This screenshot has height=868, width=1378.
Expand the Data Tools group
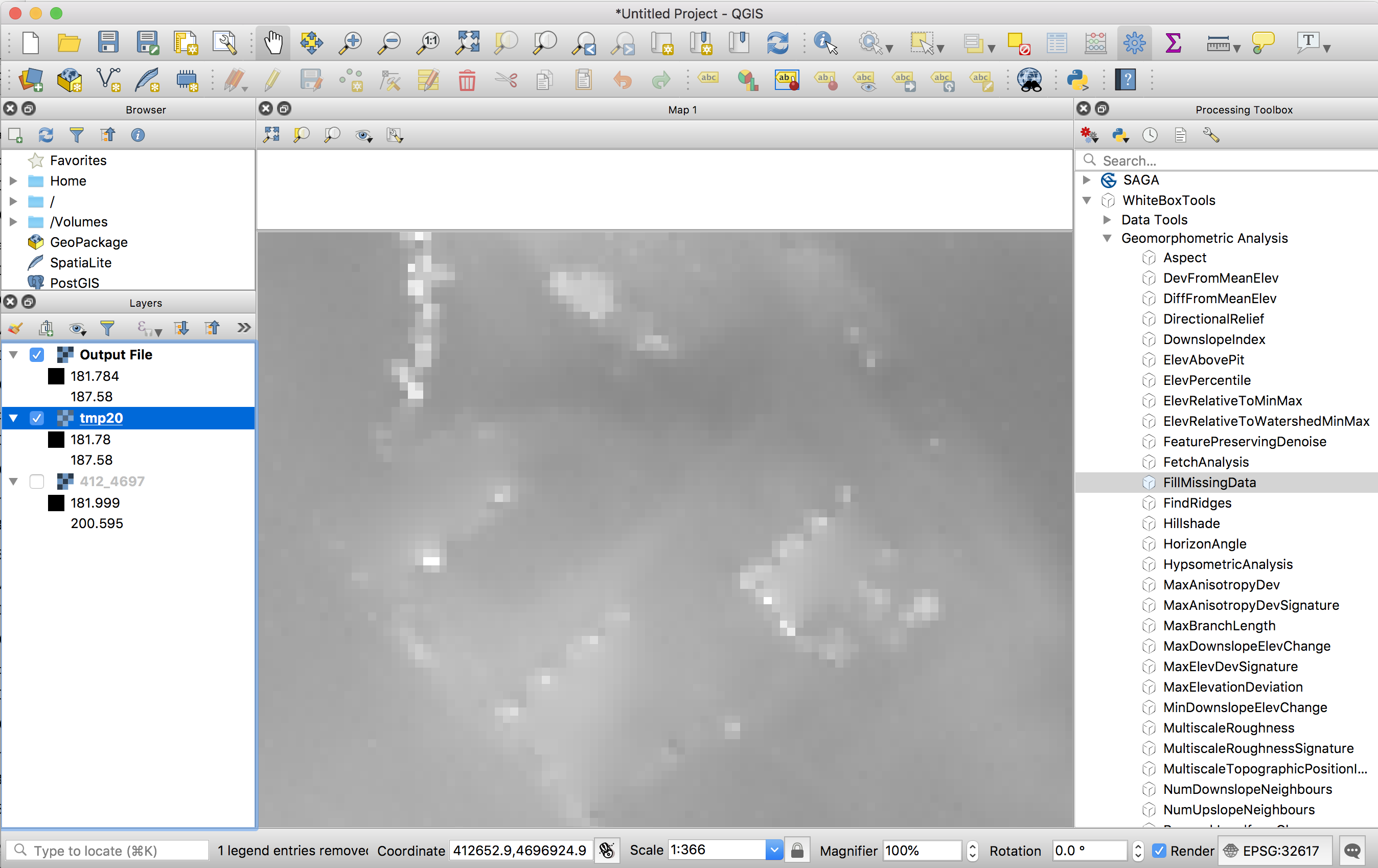[x=1107, y=220]
